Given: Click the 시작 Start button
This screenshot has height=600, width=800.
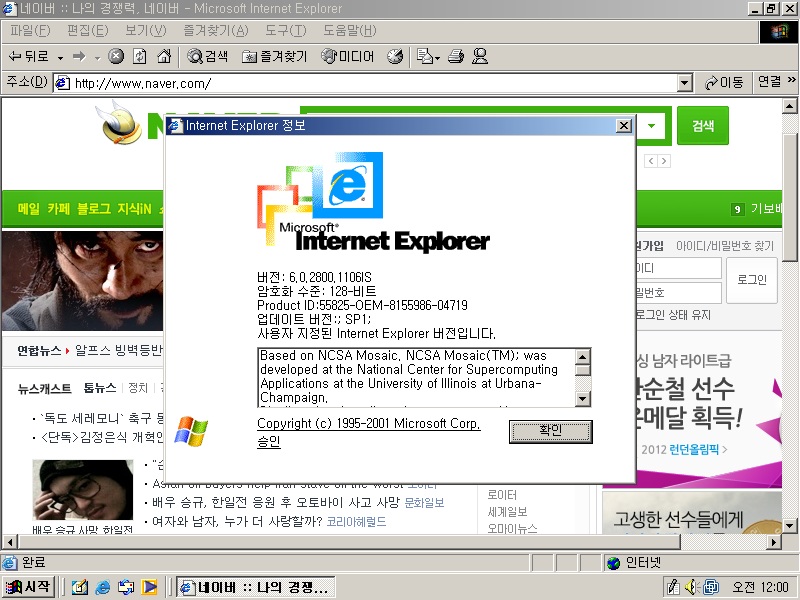Looking at the screenshot, I should pyautogui.click(x=29, y=587).
